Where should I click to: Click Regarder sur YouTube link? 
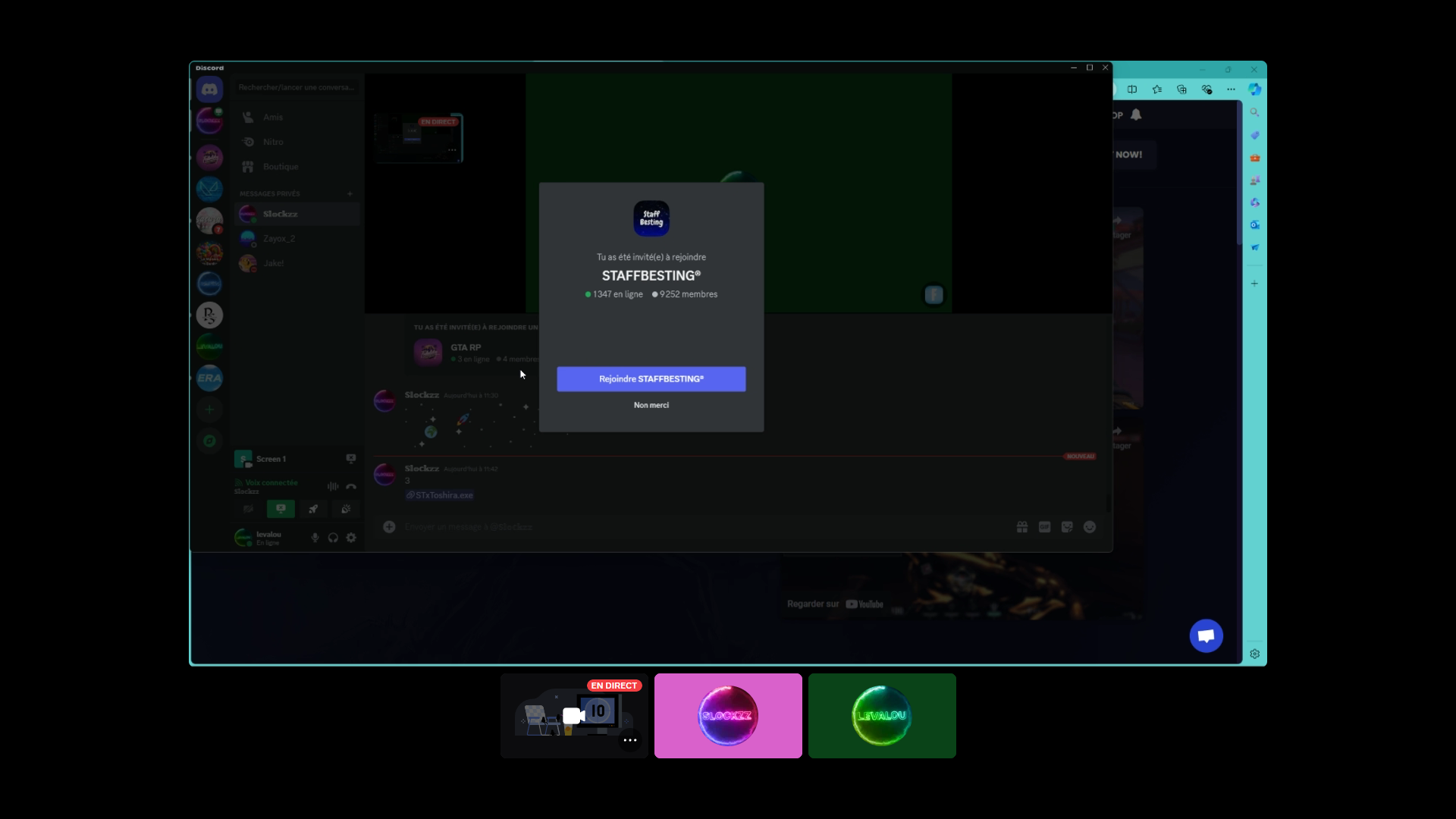tap(835, 604)
